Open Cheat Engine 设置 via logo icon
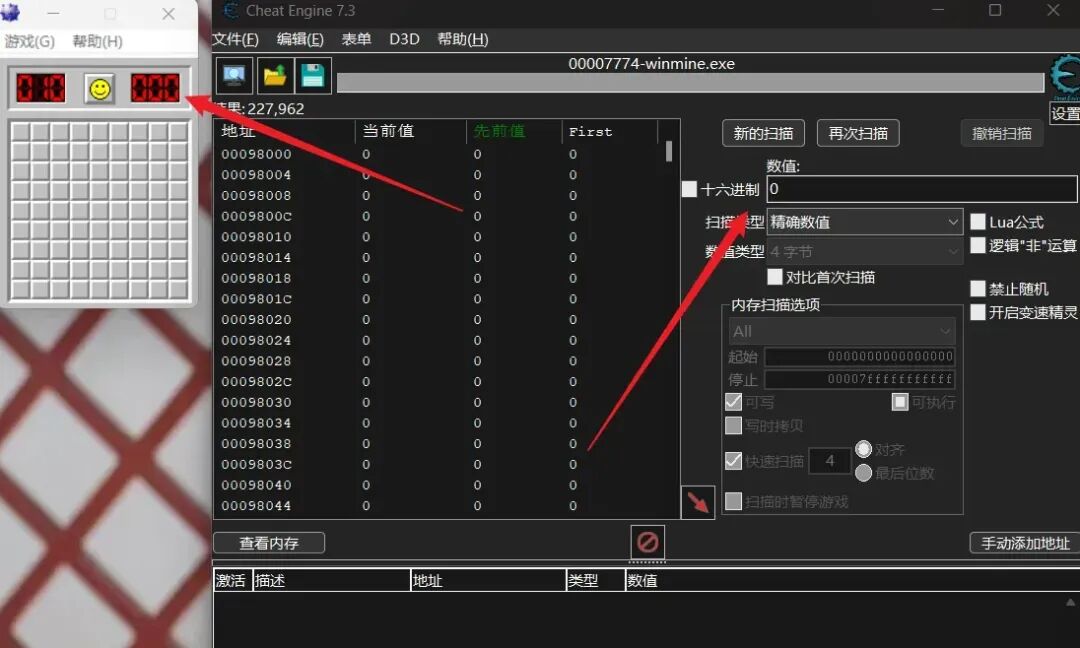 tap(1064, 75)
